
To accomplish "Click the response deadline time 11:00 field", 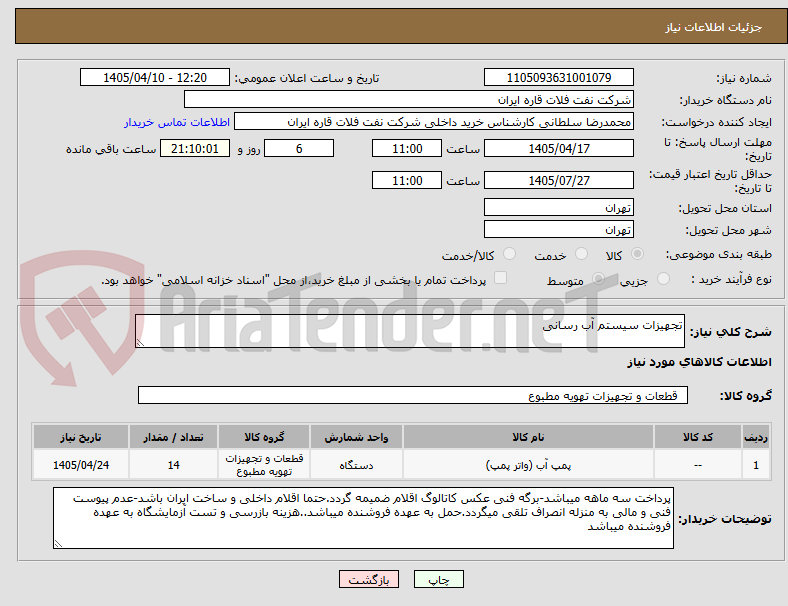I will (407, 148).
